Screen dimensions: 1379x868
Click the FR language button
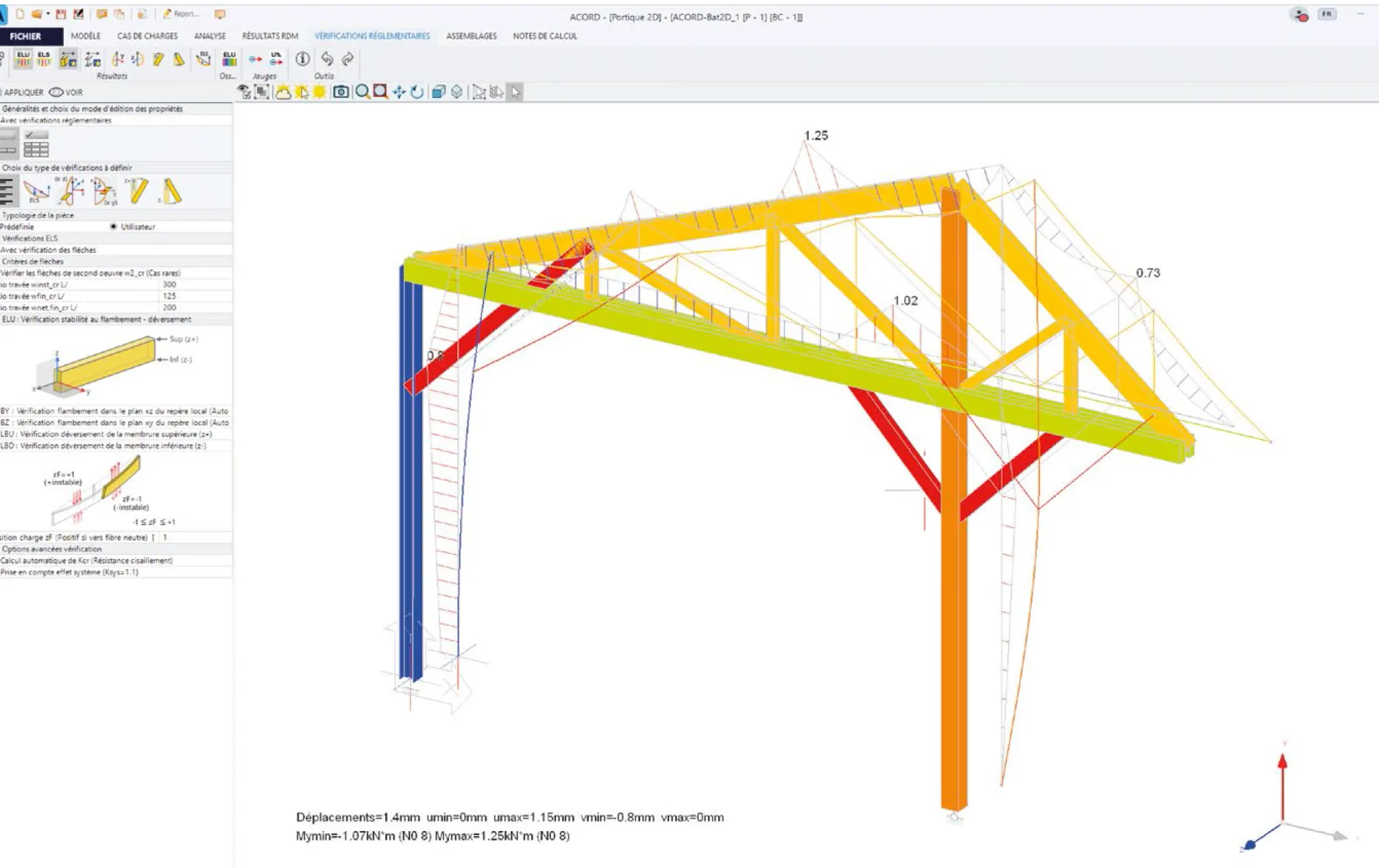point(1327,14)
